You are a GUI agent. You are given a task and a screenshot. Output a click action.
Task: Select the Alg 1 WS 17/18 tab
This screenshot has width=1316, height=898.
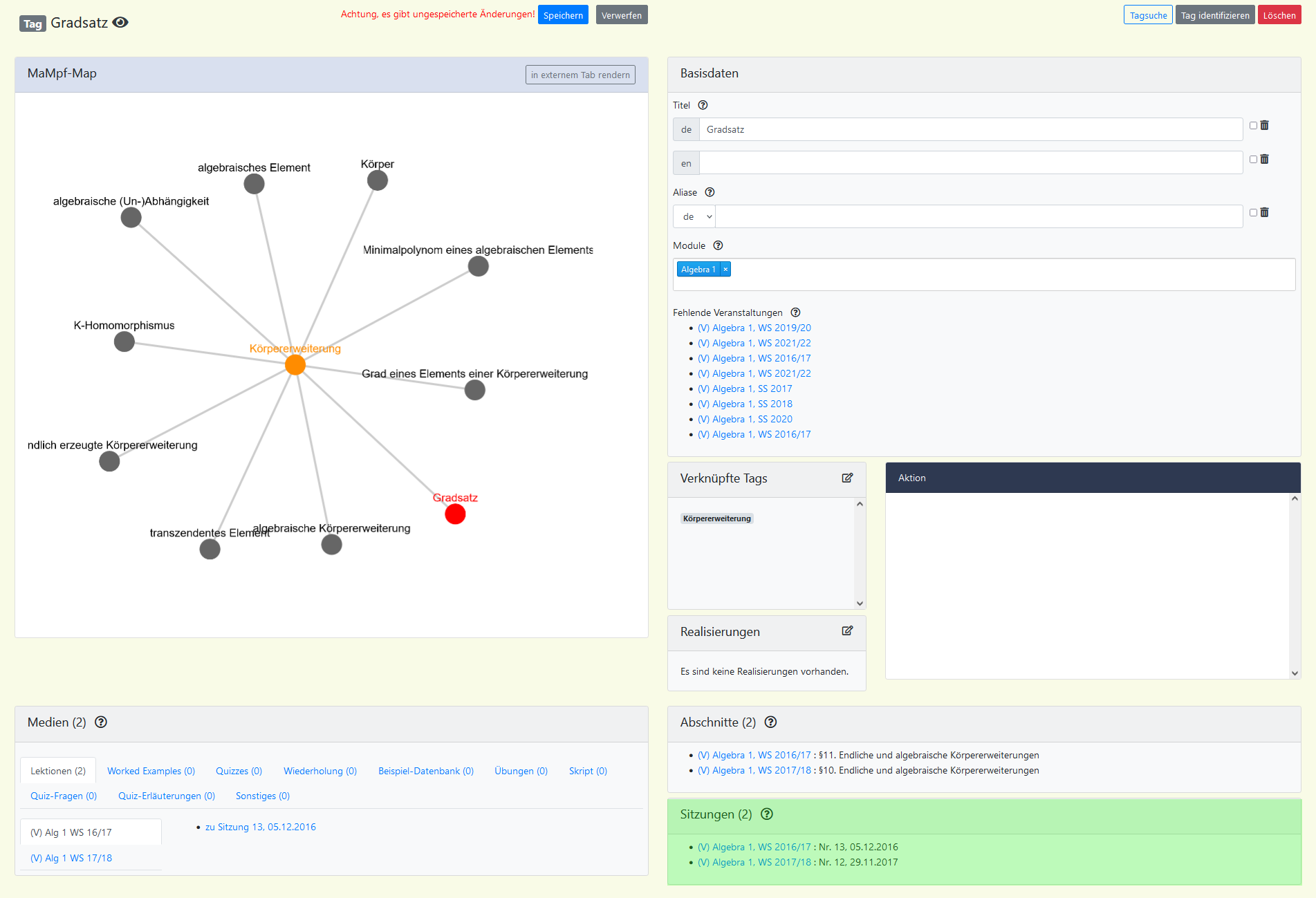[71, 858]
